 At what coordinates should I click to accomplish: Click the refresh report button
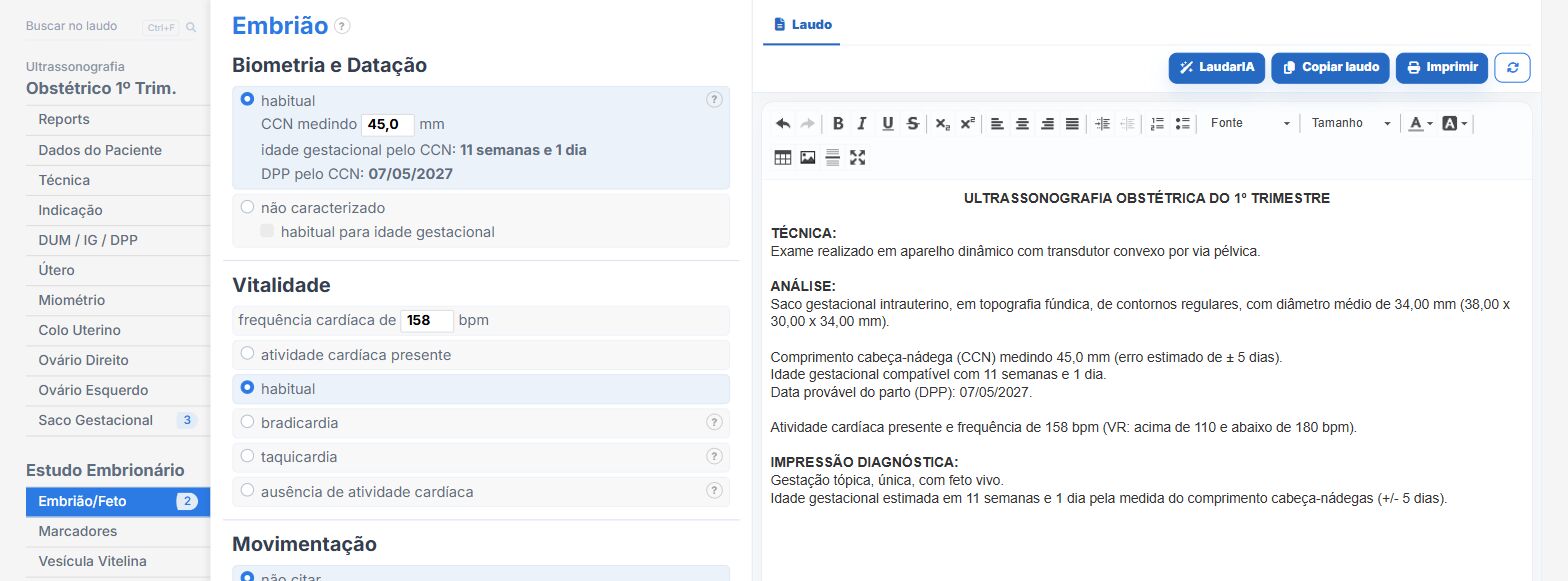1512,68
